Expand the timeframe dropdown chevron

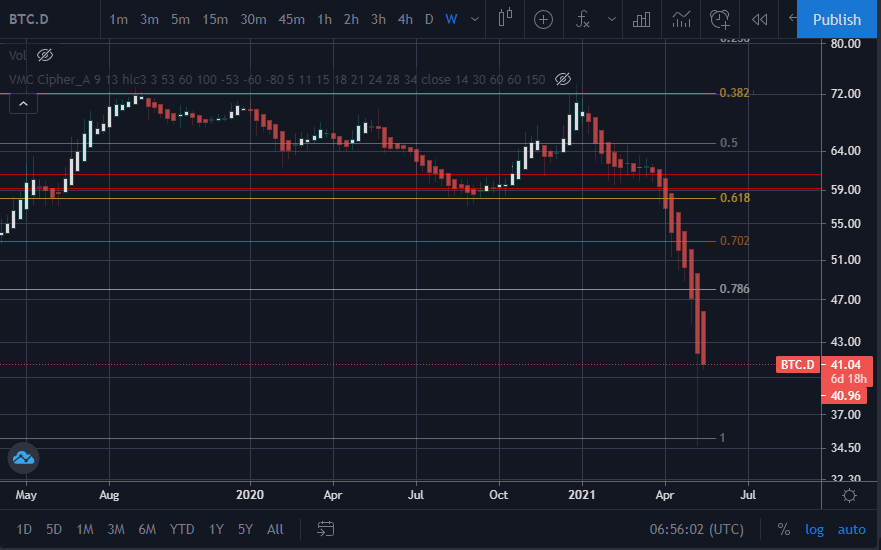(475, 20)
